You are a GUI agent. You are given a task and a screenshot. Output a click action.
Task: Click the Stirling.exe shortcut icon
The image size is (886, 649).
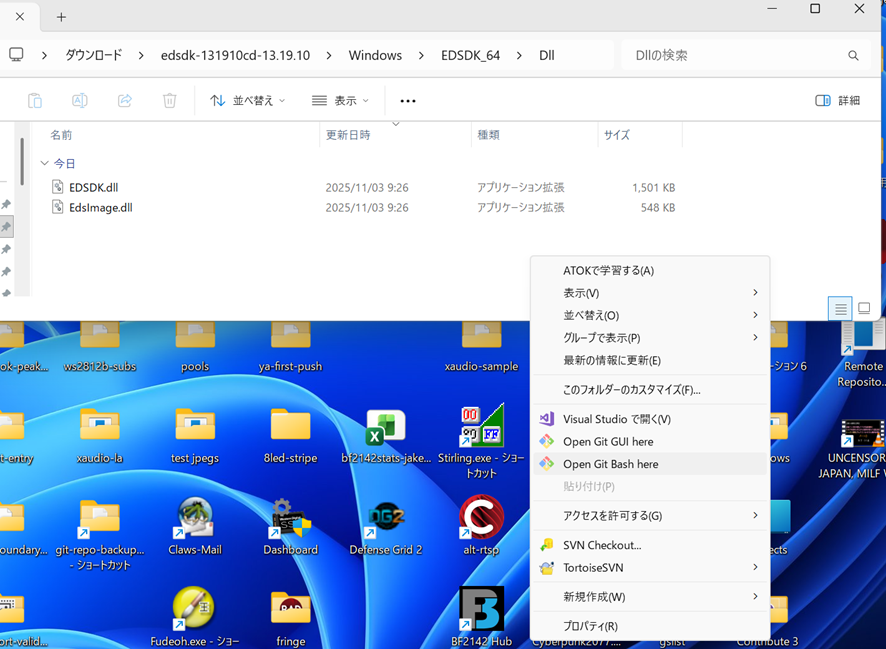[x=481, y=428]
